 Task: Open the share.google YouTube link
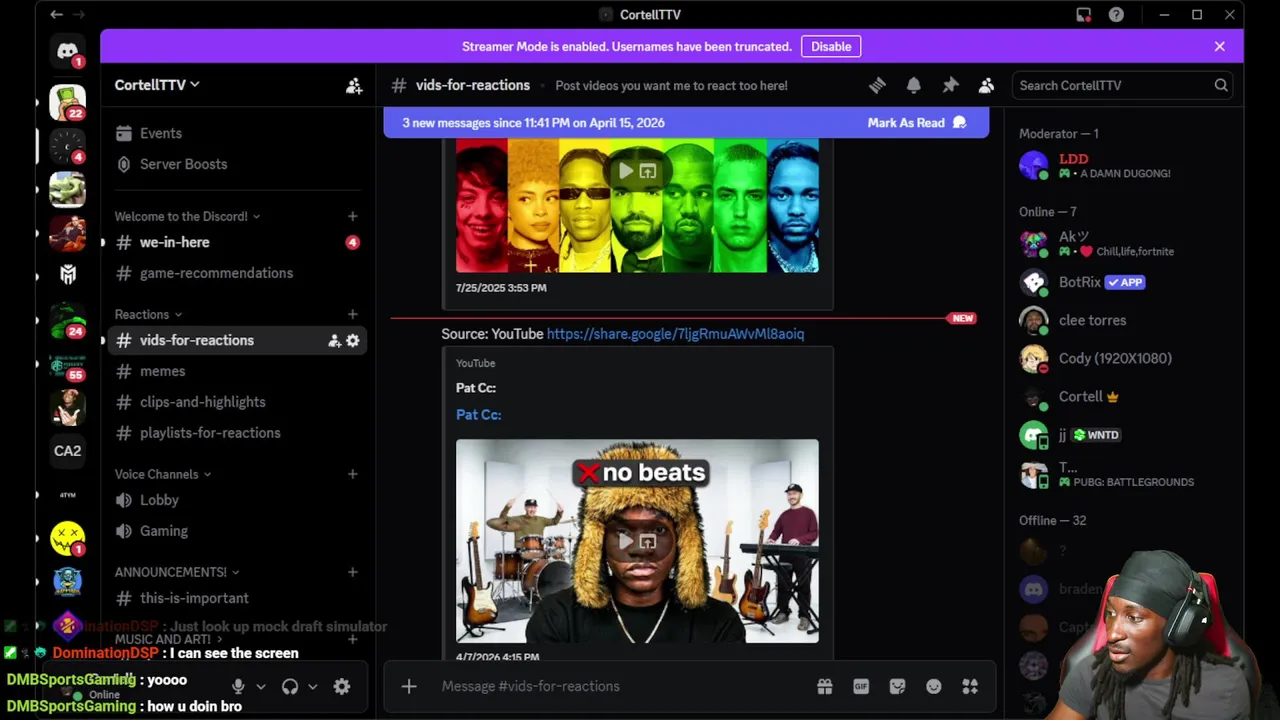click(x=675, y=334)
